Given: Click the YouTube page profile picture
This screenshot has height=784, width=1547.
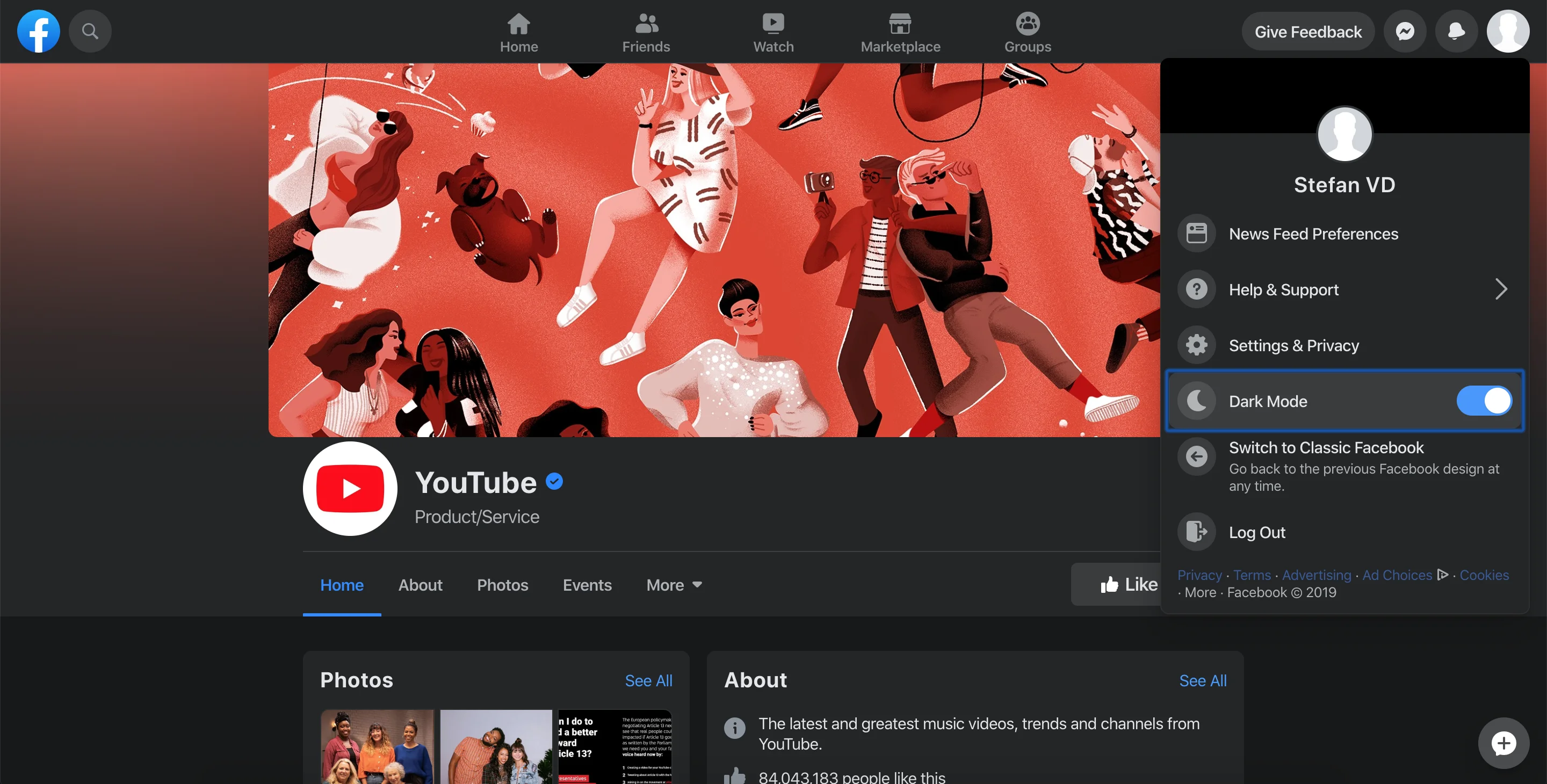Looking at the screenshot, I should 350,489.
